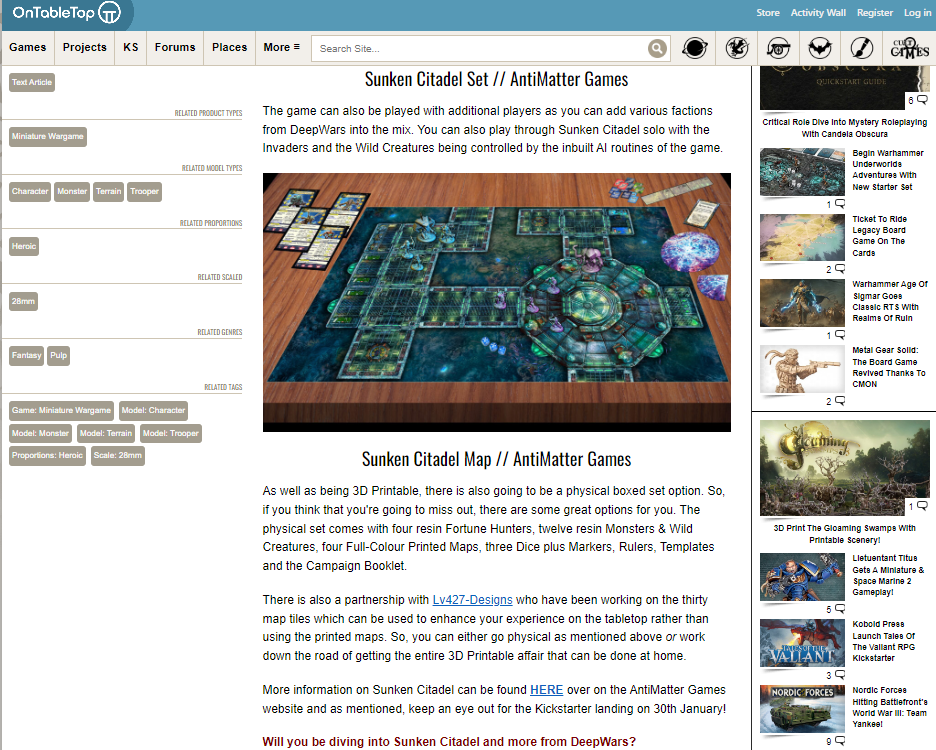The height and width of the screenshot is (750, 936).
Task: Select the Miniature Wargame product type tag
Action: point(48,137)
